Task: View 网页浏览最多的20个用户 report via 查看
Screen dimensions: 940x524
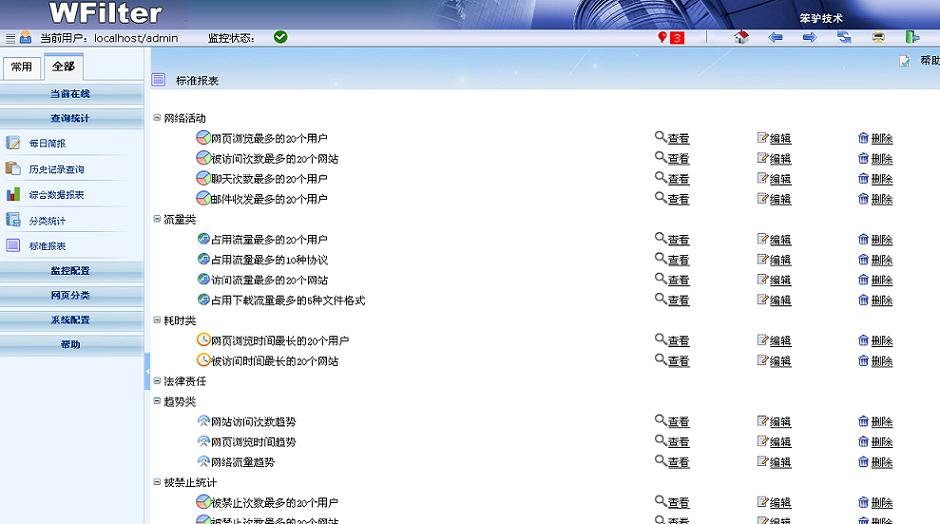Action: point(673,139)
